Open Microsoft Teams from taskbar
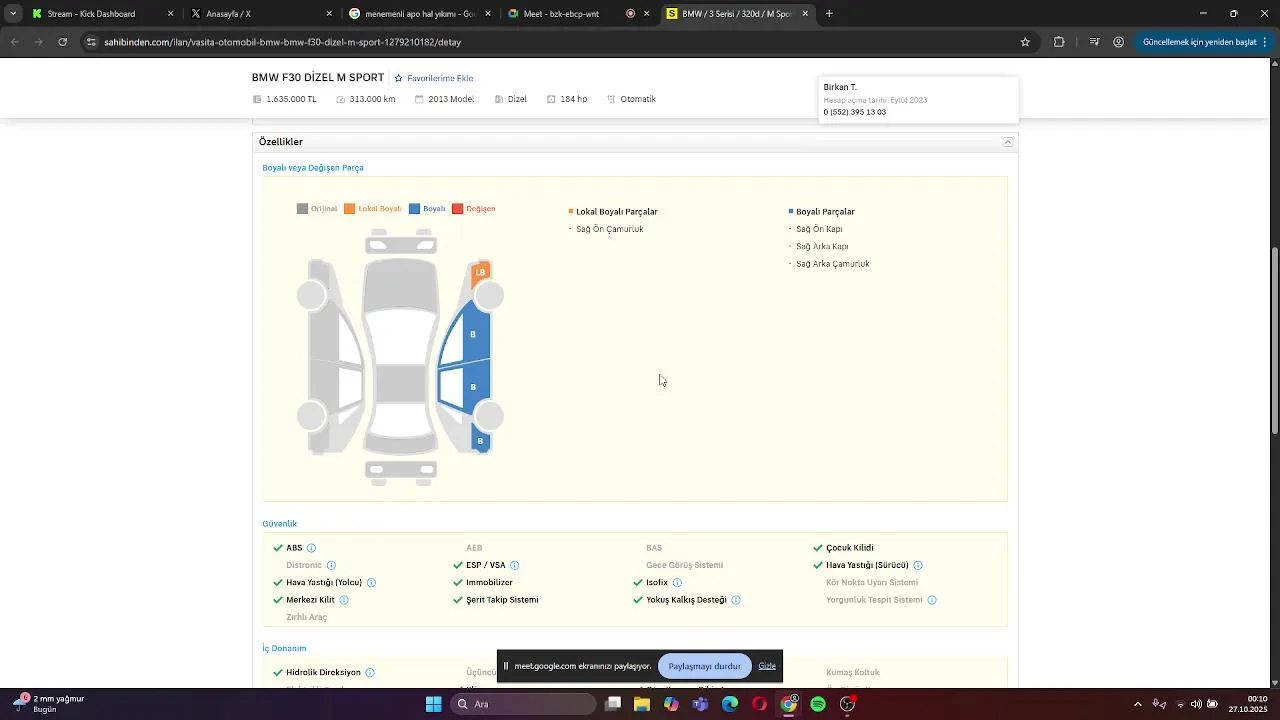 click(701, 704)
